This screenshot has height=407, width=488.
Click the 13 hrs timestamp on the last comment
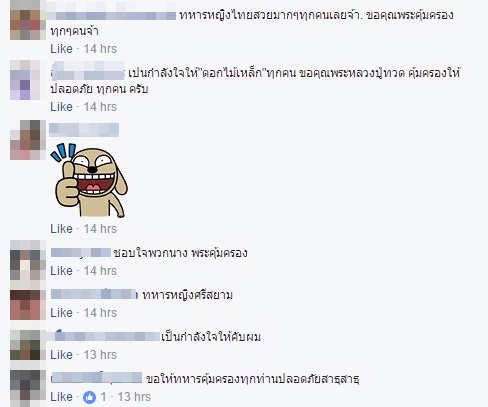[x=134, y=397]
